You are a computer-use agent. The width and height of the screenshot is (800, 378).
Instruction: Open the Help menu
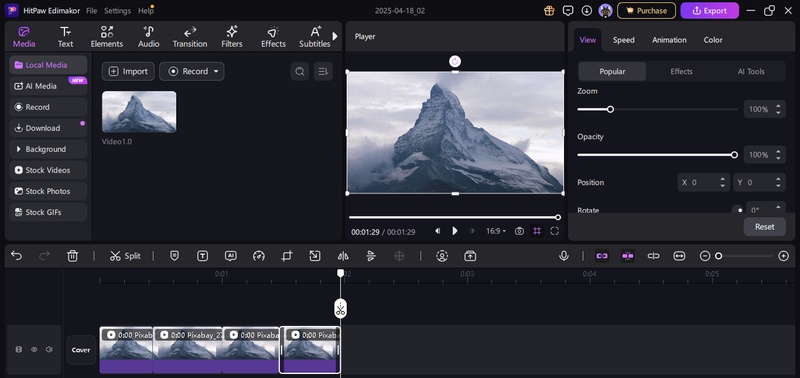click(145, 11)
